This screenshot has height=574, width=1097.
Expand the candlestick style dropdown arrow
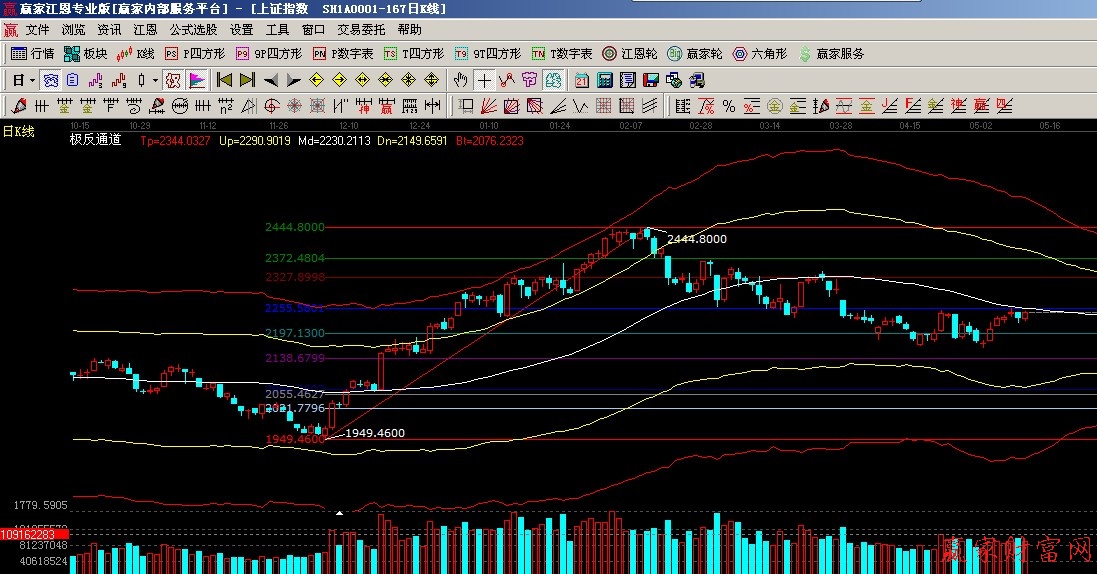[154, 80]
